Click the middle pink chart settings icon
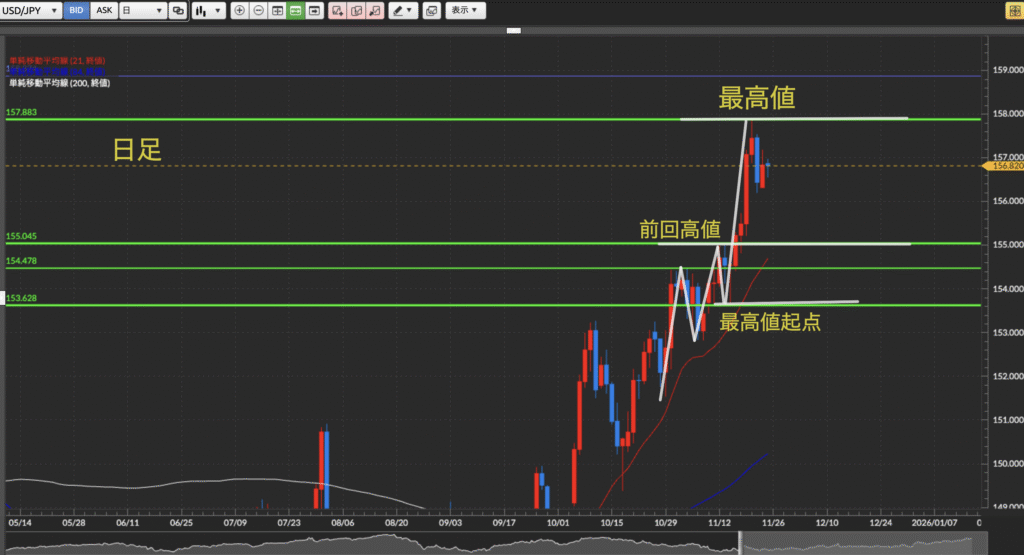Screen dimensions: 1024x555 pos(355,11)
